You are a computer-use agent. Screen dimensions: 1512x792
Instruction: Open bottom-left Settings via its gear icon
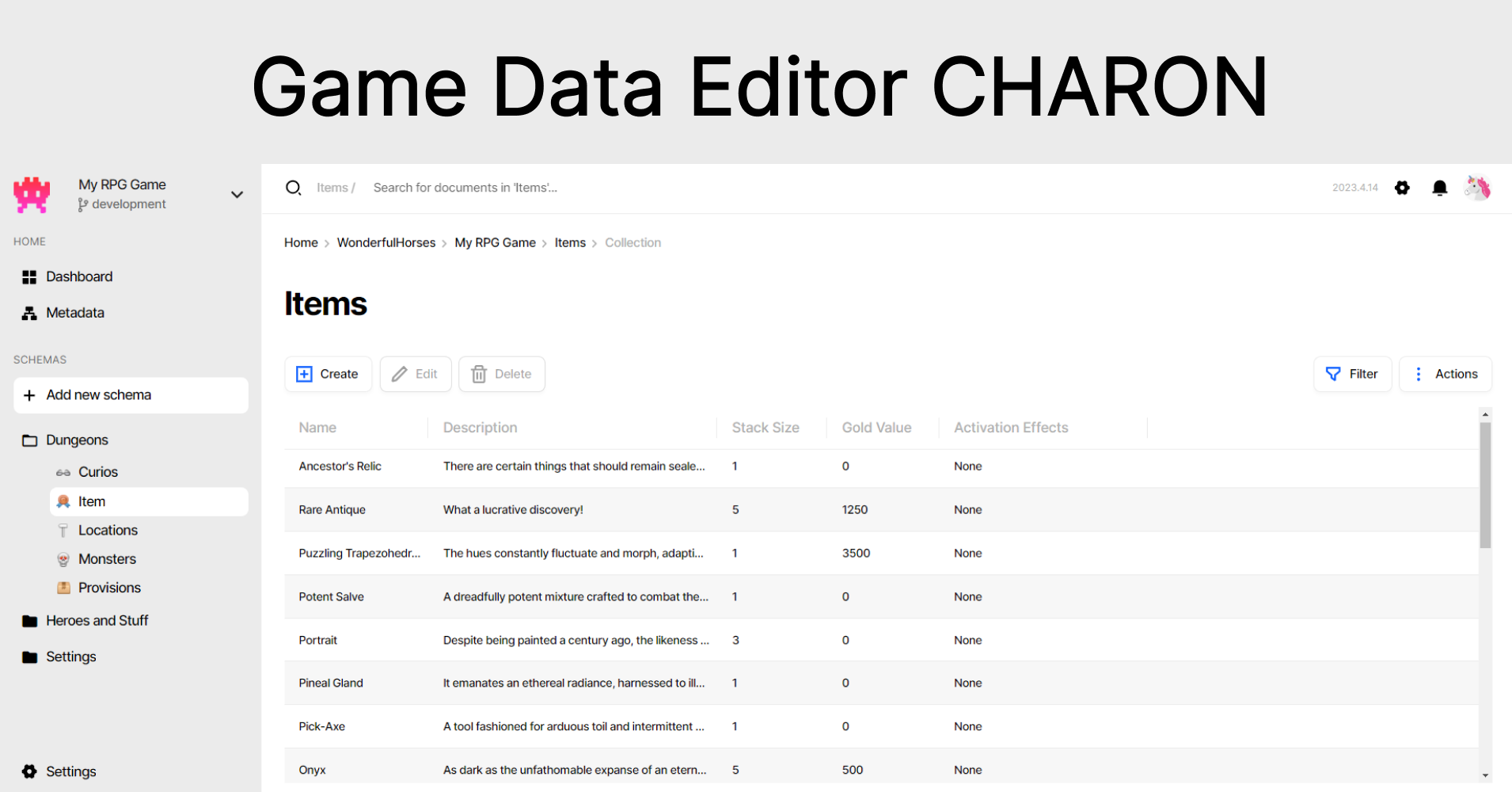29,771
